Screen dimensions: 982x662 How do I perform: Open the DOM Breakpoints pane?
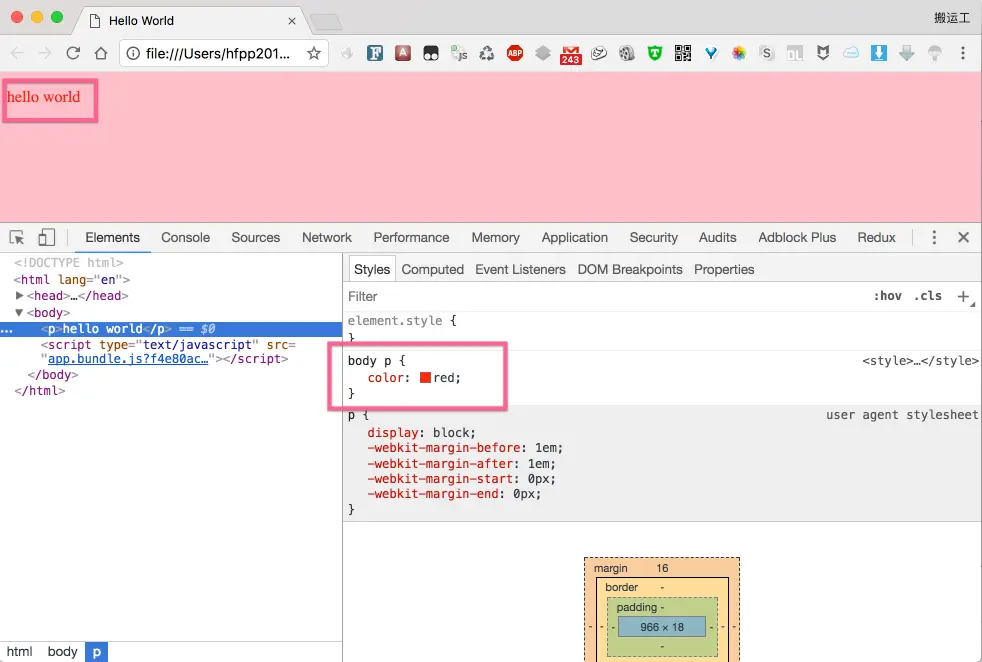click(630, 269)
